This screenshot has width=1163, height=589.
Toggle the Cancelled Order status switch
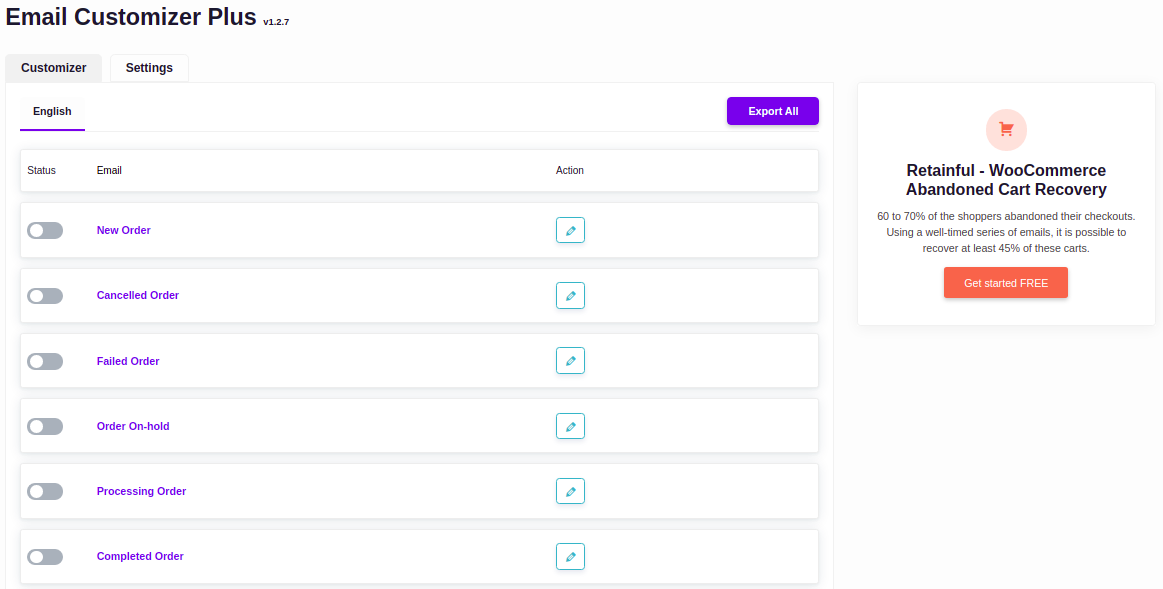45,296
